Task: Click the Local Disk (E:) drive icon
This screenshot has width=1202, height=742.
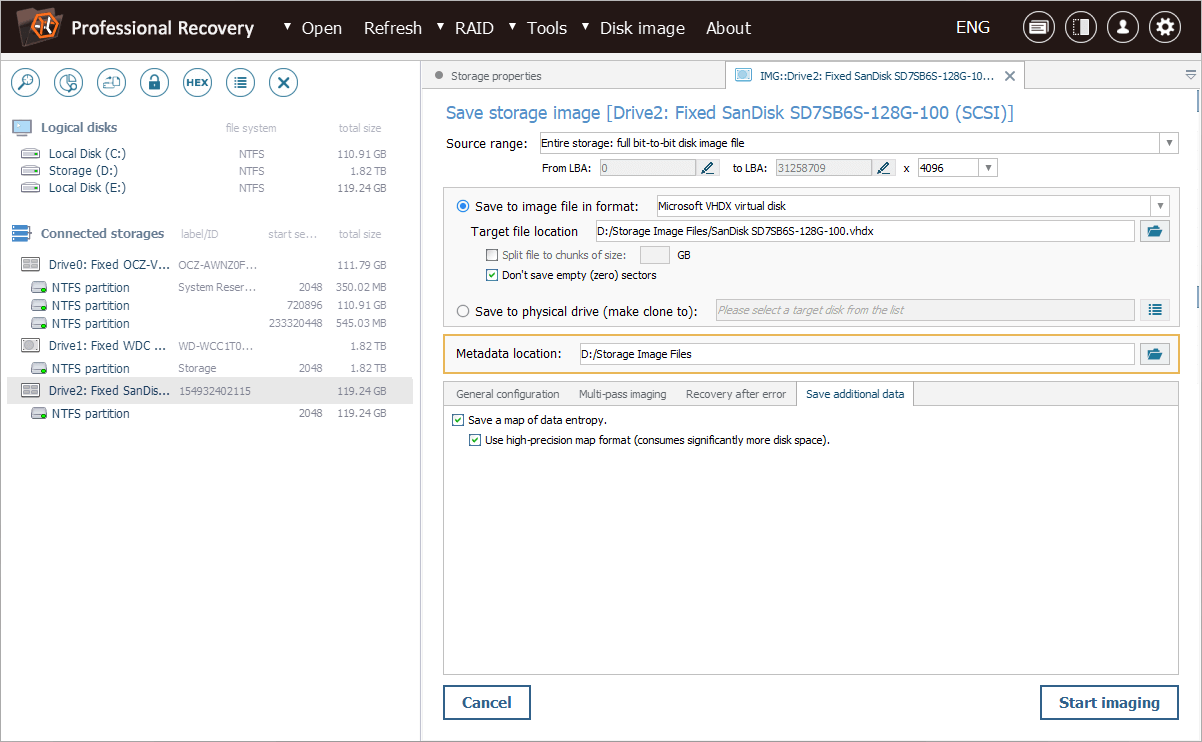Action: [x=32, y=188]
